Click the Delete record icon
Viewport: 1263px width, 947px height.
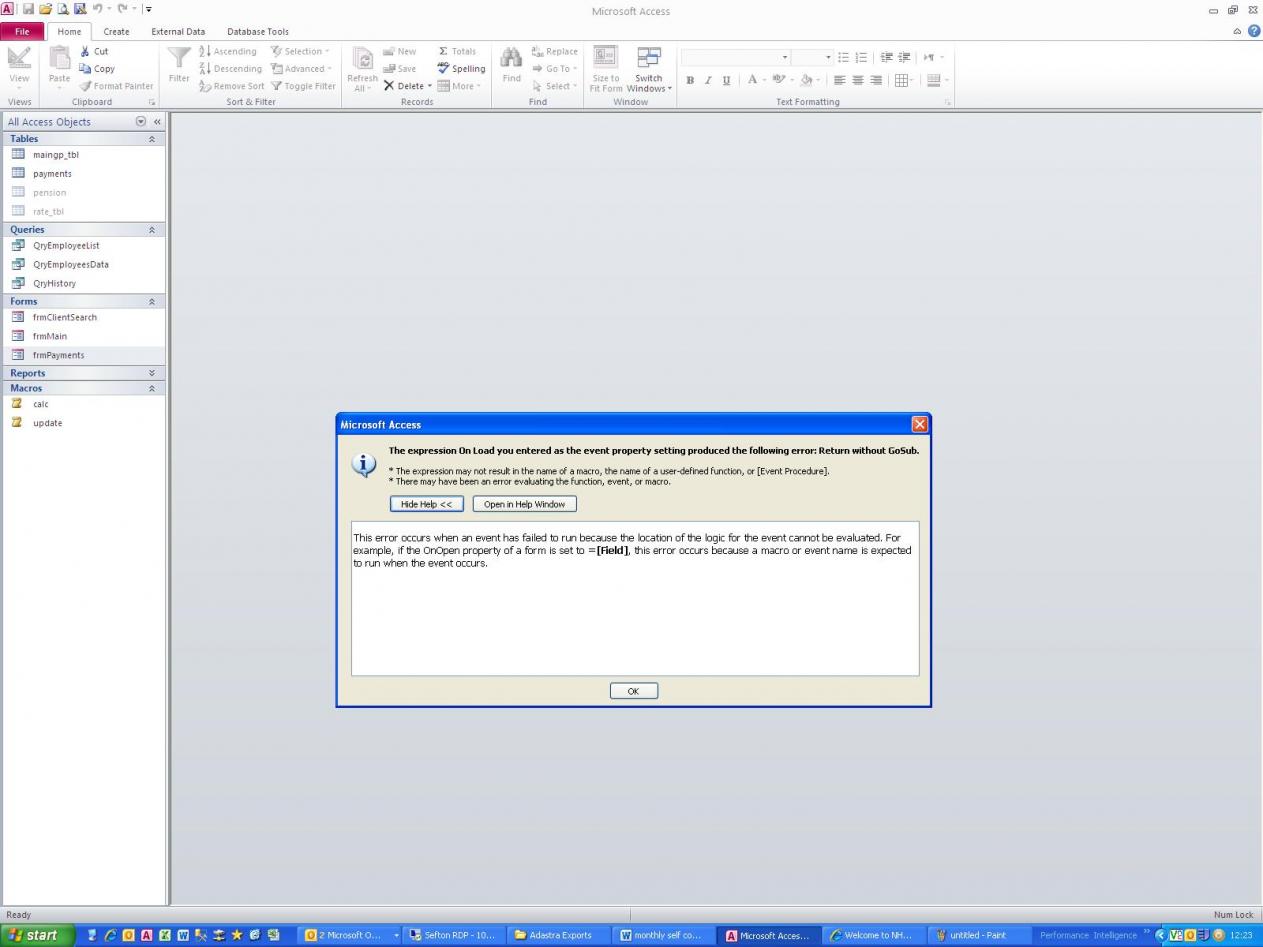click(x=389, y=86)
